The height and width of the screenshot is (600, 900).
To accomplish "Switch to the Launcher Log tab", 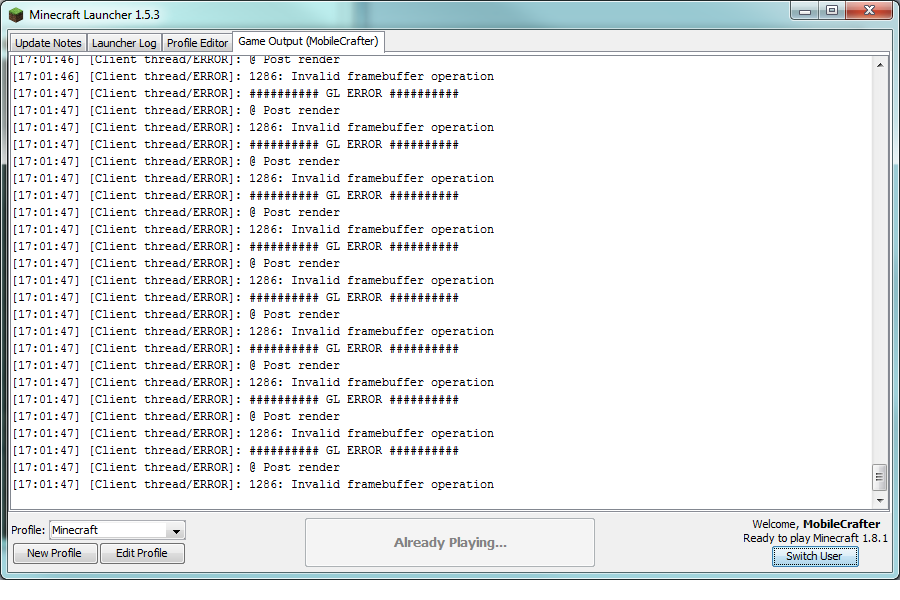I will (x=124, y=43).
